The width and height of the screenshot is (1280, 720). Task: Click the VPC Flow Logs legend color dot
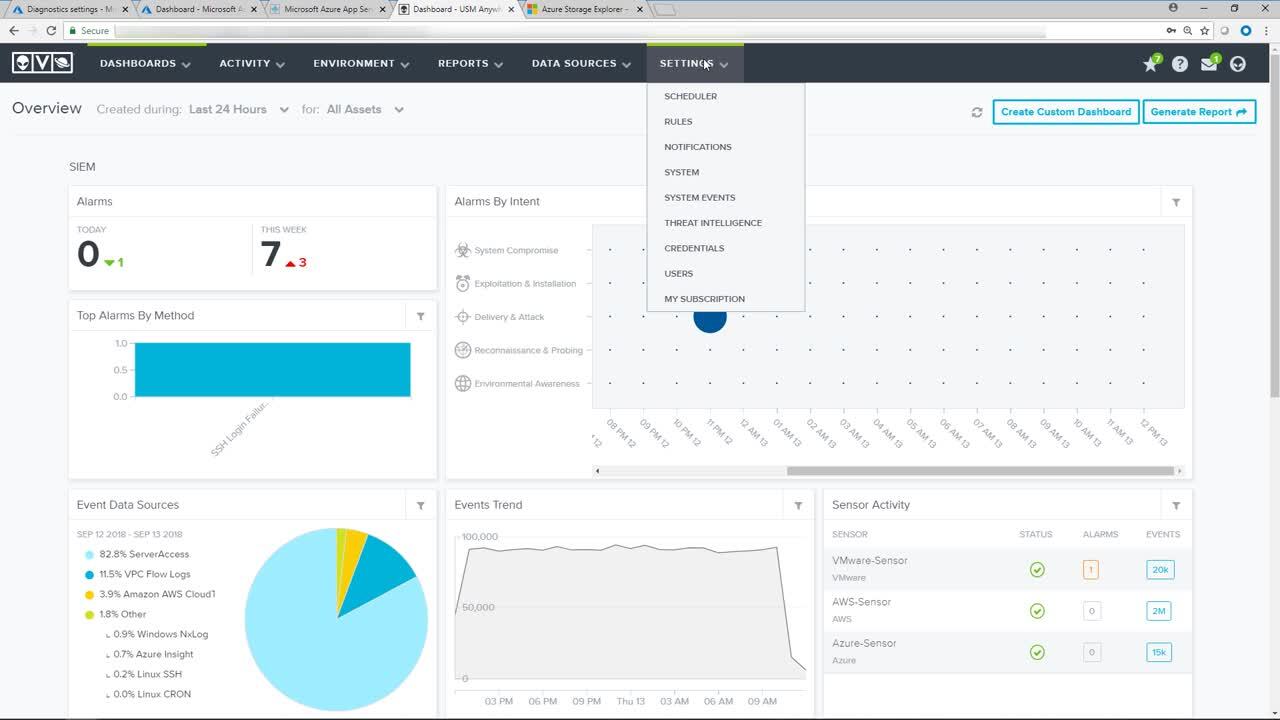[89, 574]
